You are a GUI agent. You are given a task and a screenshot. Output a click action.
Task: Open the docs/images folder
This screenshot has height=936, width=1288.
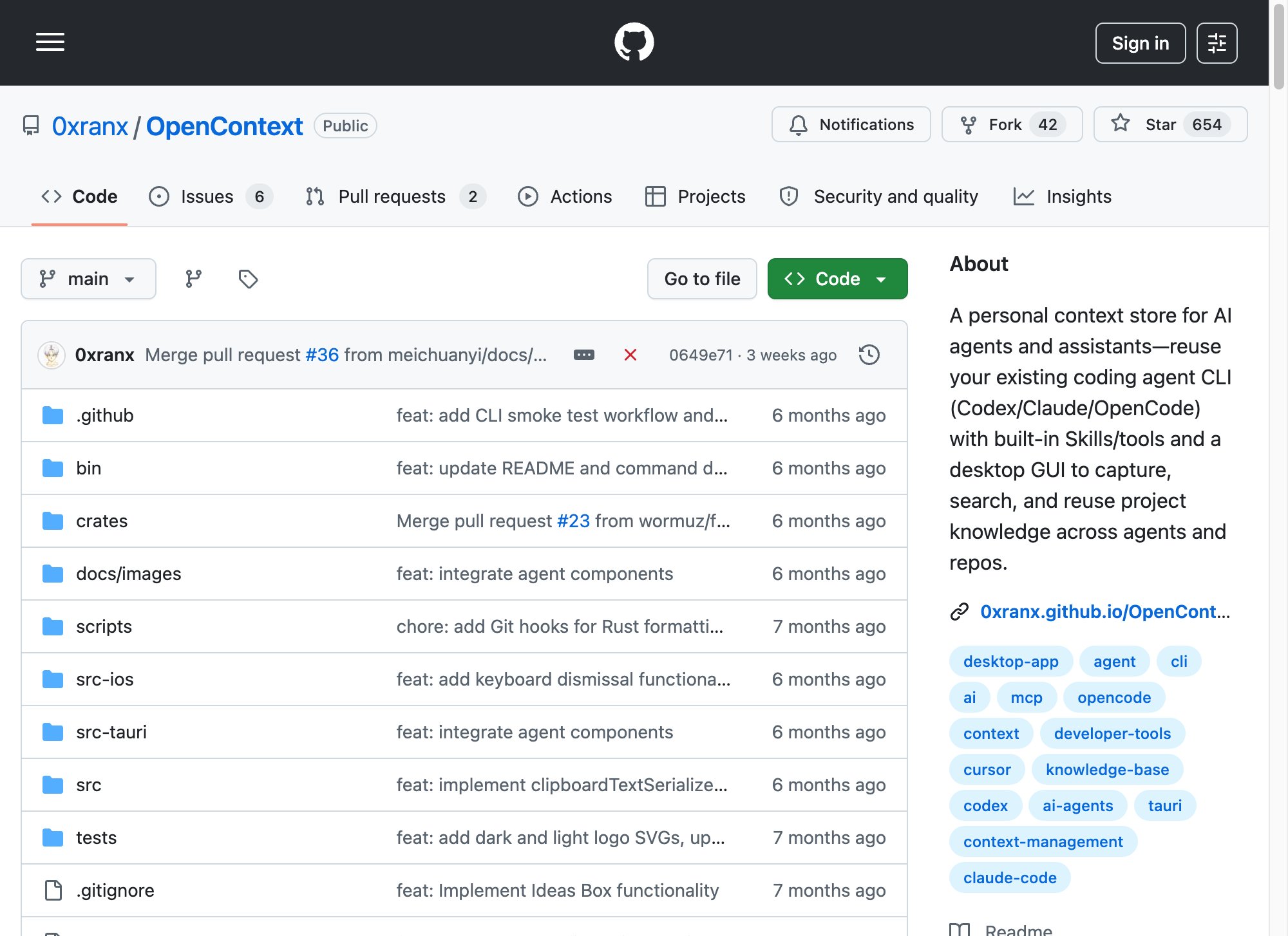point(129,574)
